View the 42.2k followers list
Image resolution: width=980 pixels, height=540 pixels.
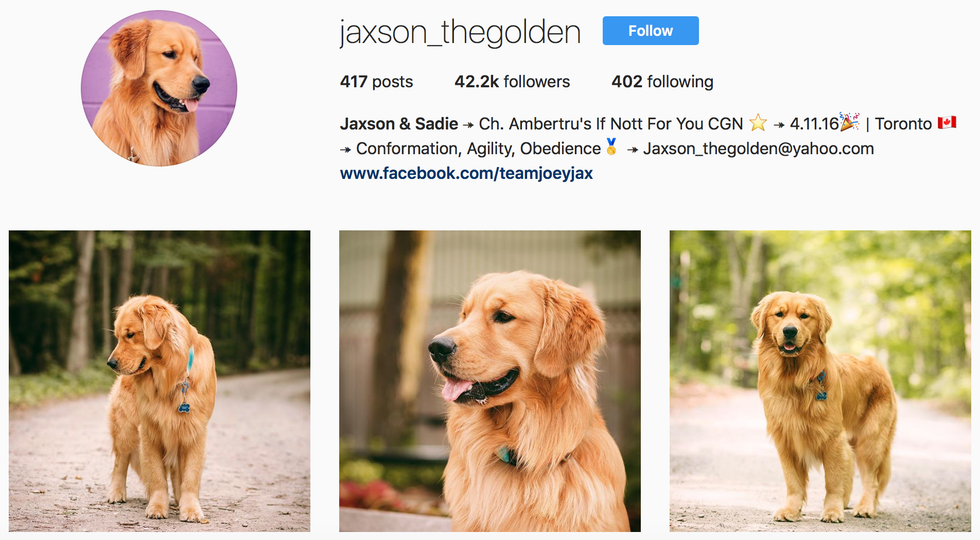pyautogui.click(x=512, y=81)
